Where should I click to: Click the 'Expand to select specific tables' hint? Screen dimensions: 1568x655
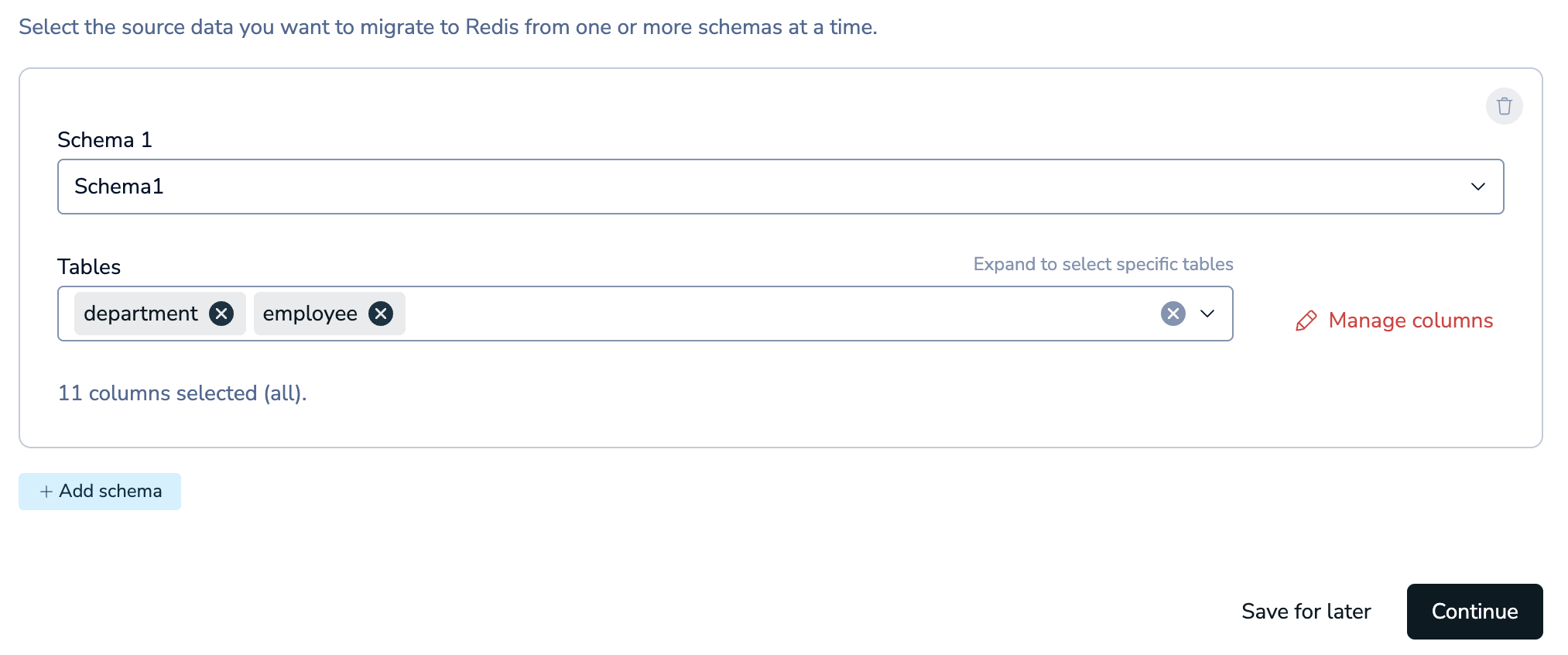pyautogui.click(x=1103, y=264)
